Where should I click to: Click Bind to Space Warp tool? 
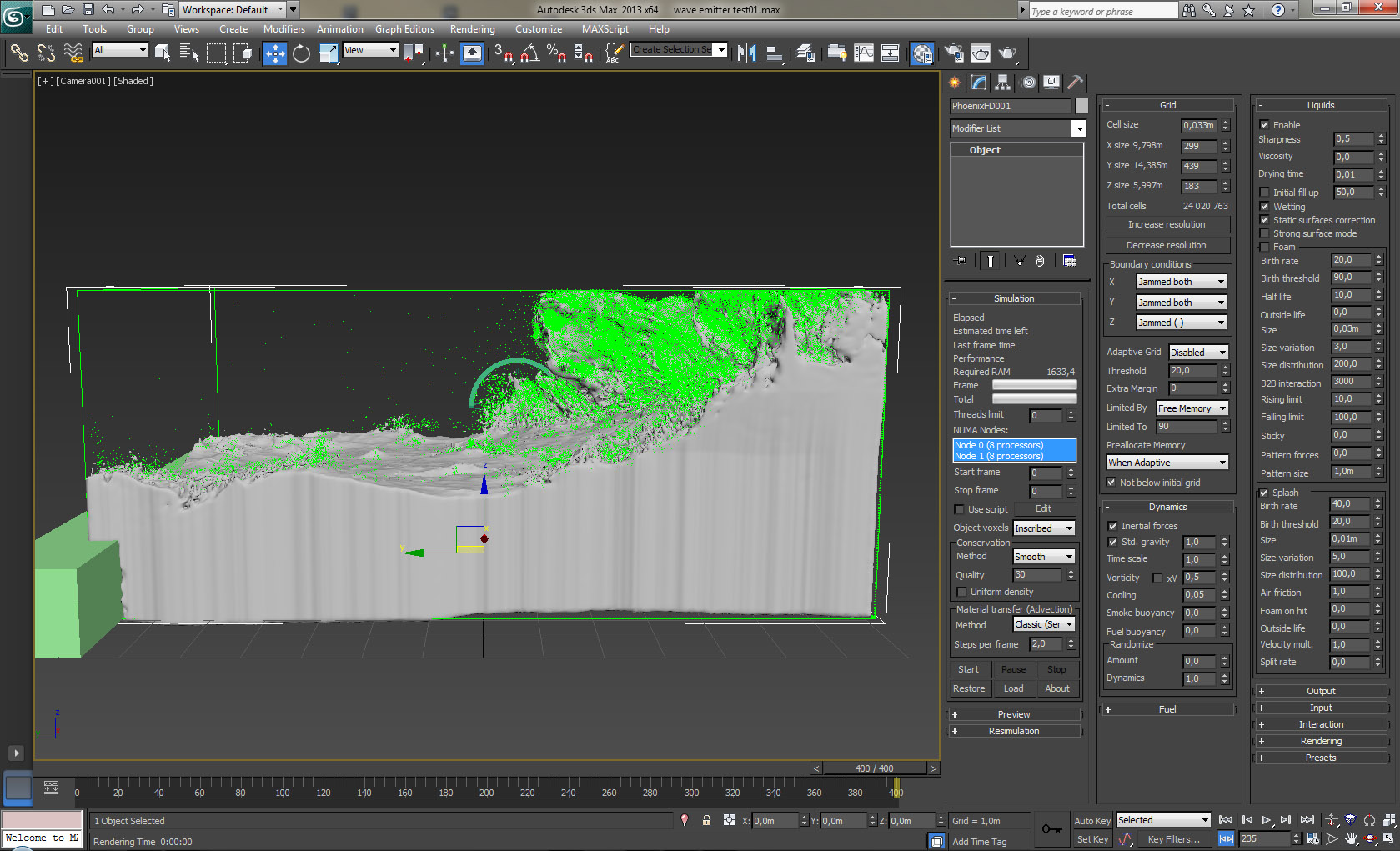[x=73, y=53]
